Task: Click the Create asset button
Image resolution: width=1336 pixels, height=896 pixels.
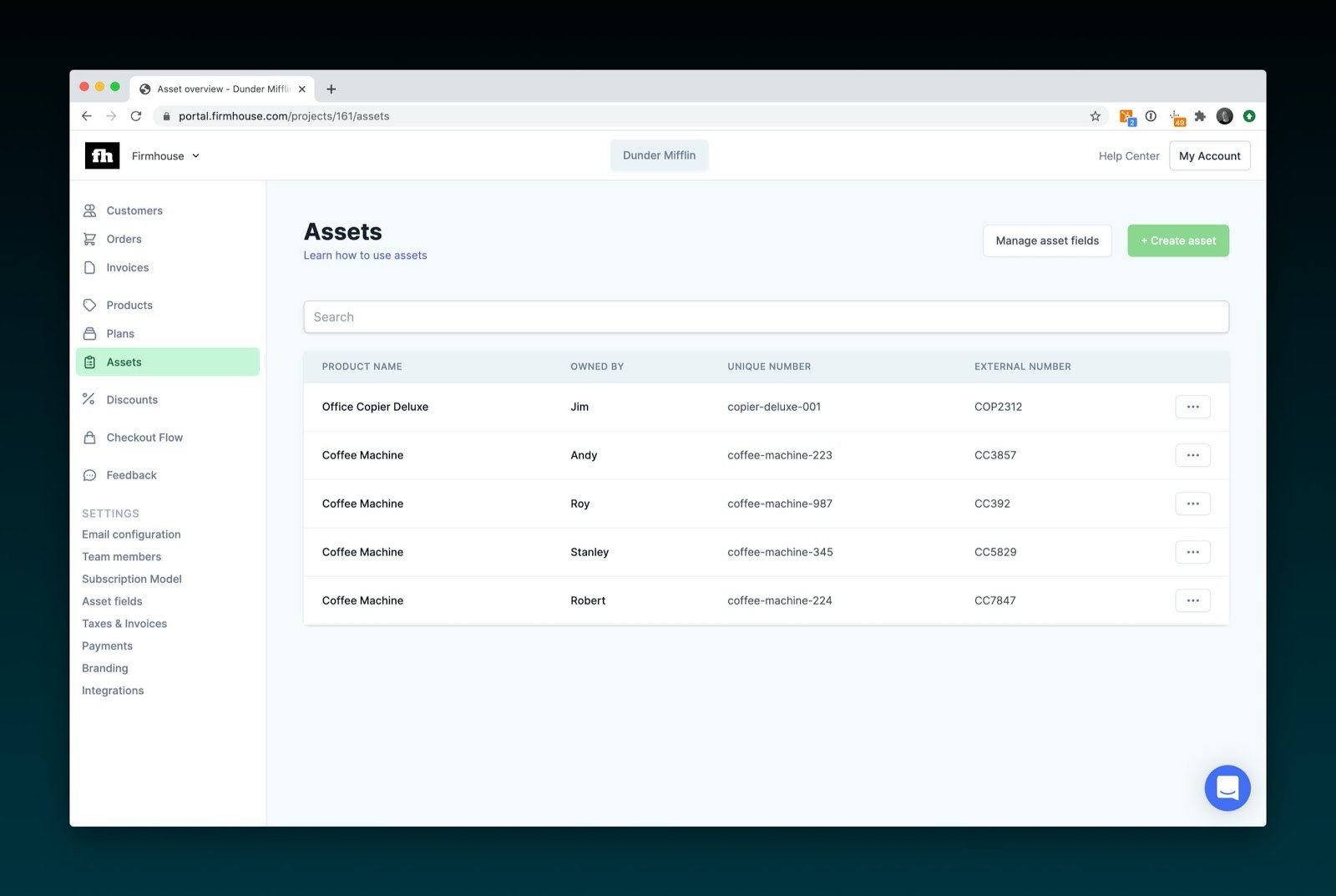Action: coord(1177,240)
